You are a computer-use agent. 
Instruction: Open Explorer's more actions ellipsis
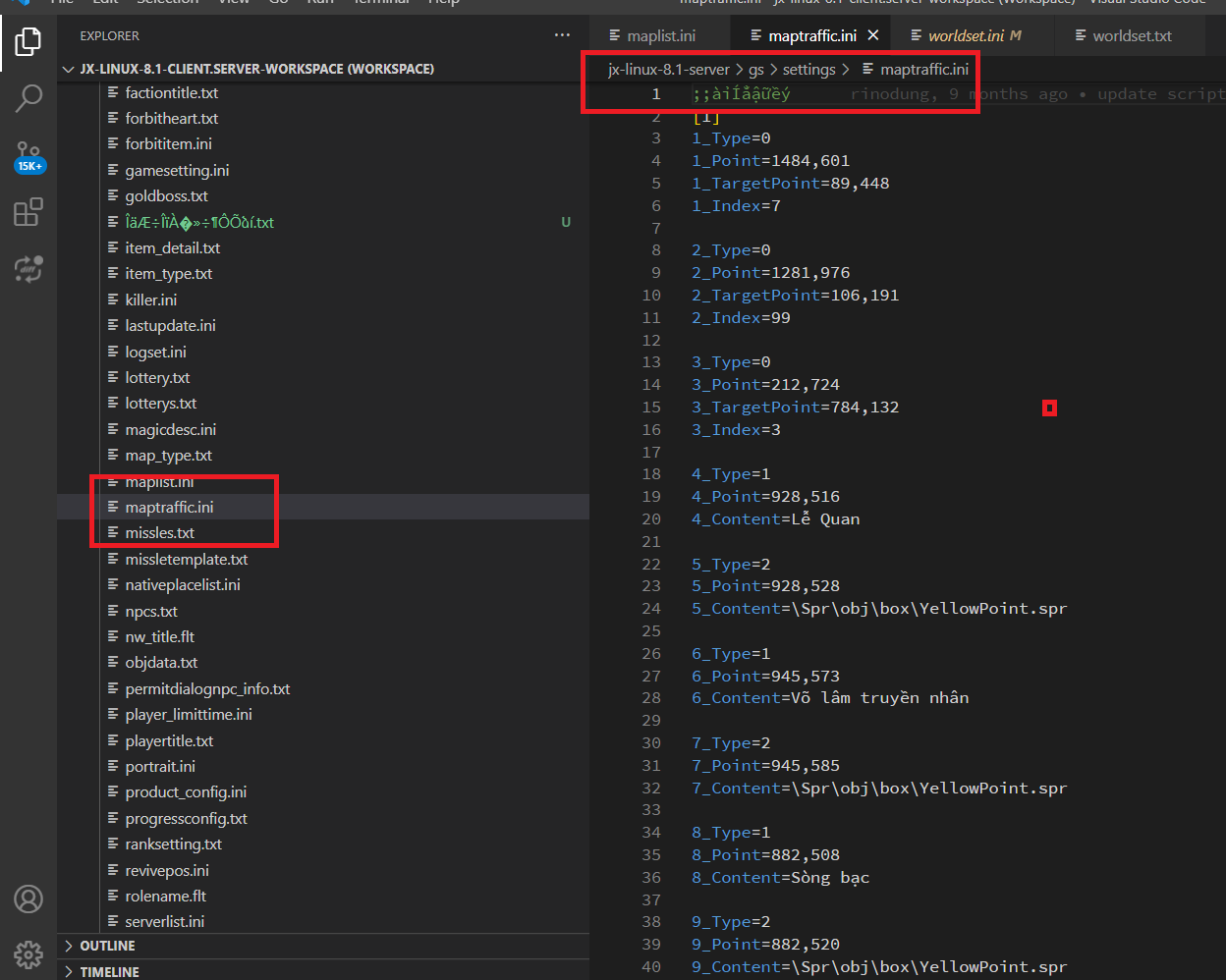562,34
